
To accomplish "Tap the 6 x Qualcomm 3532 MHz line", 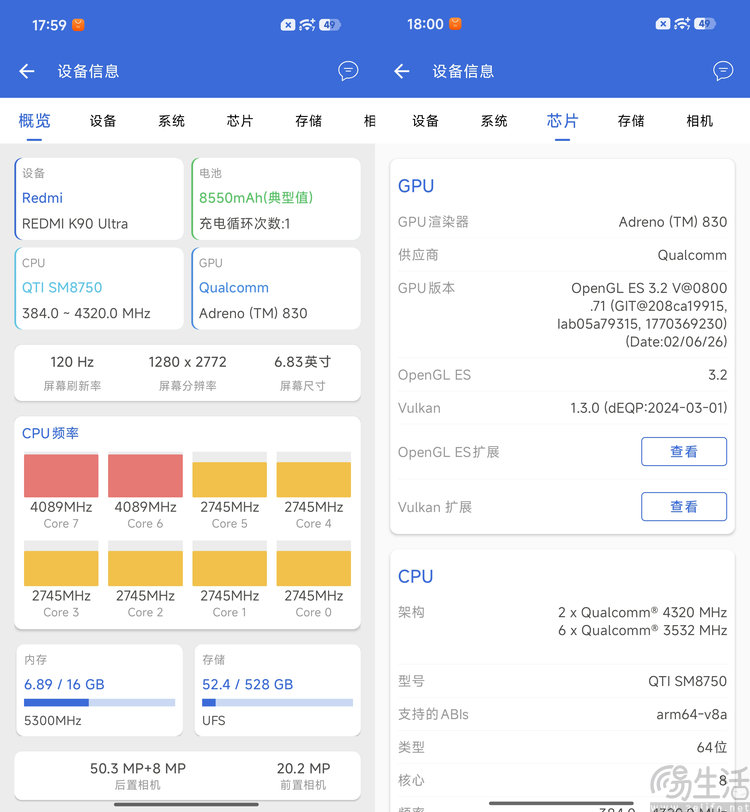I will (642, 630).
